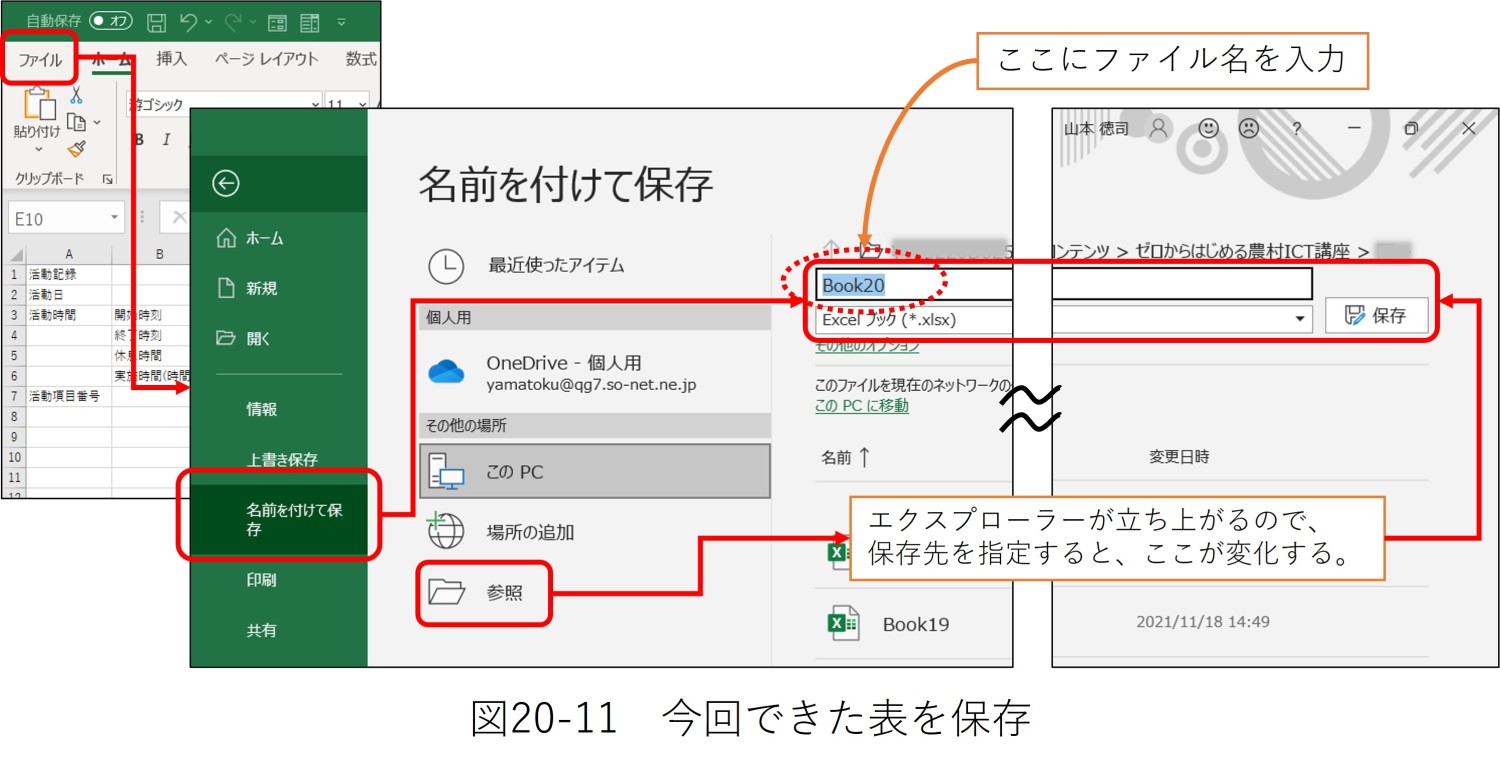This screenshot has width=1500, height=770.
Task: Open the ファイル tab
Action: coord(40,60)
